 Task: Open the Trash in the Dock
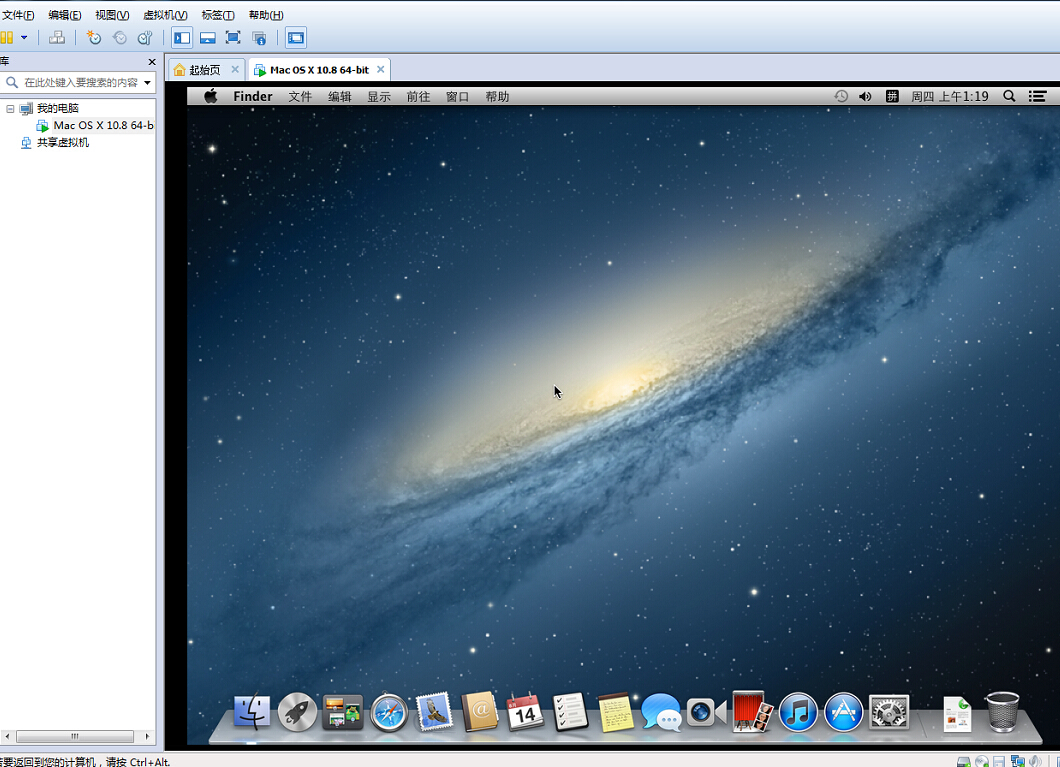[1002, 712]
